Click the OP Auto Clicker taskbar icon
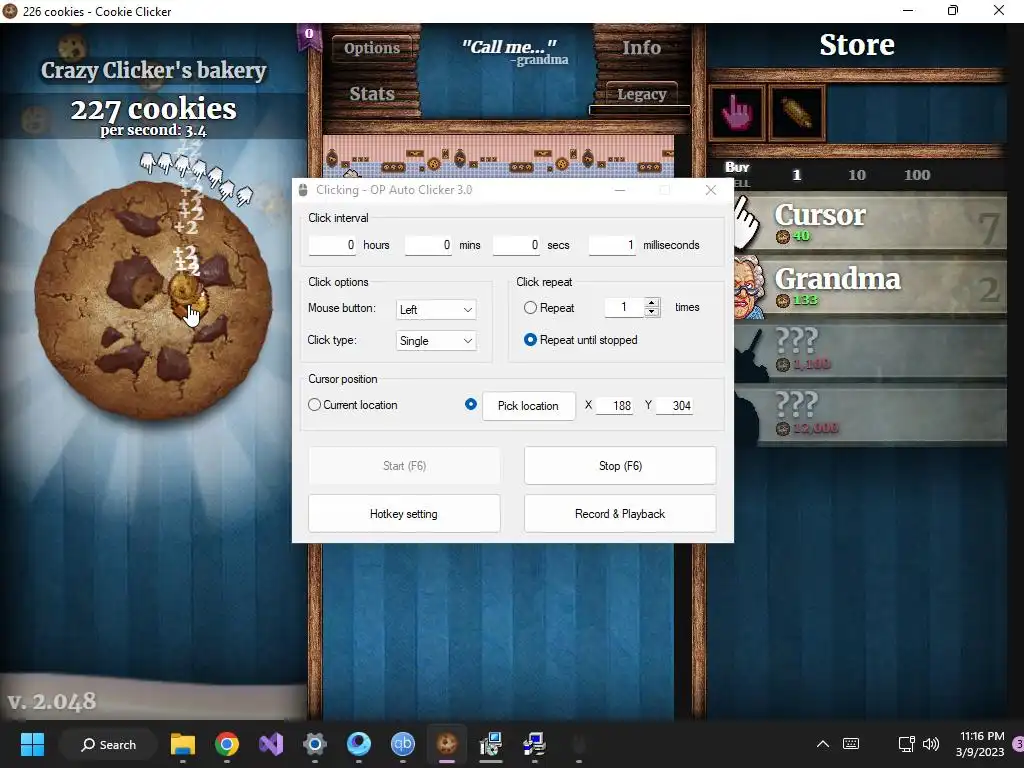The image size is (1024, 768). pos(579,744)
